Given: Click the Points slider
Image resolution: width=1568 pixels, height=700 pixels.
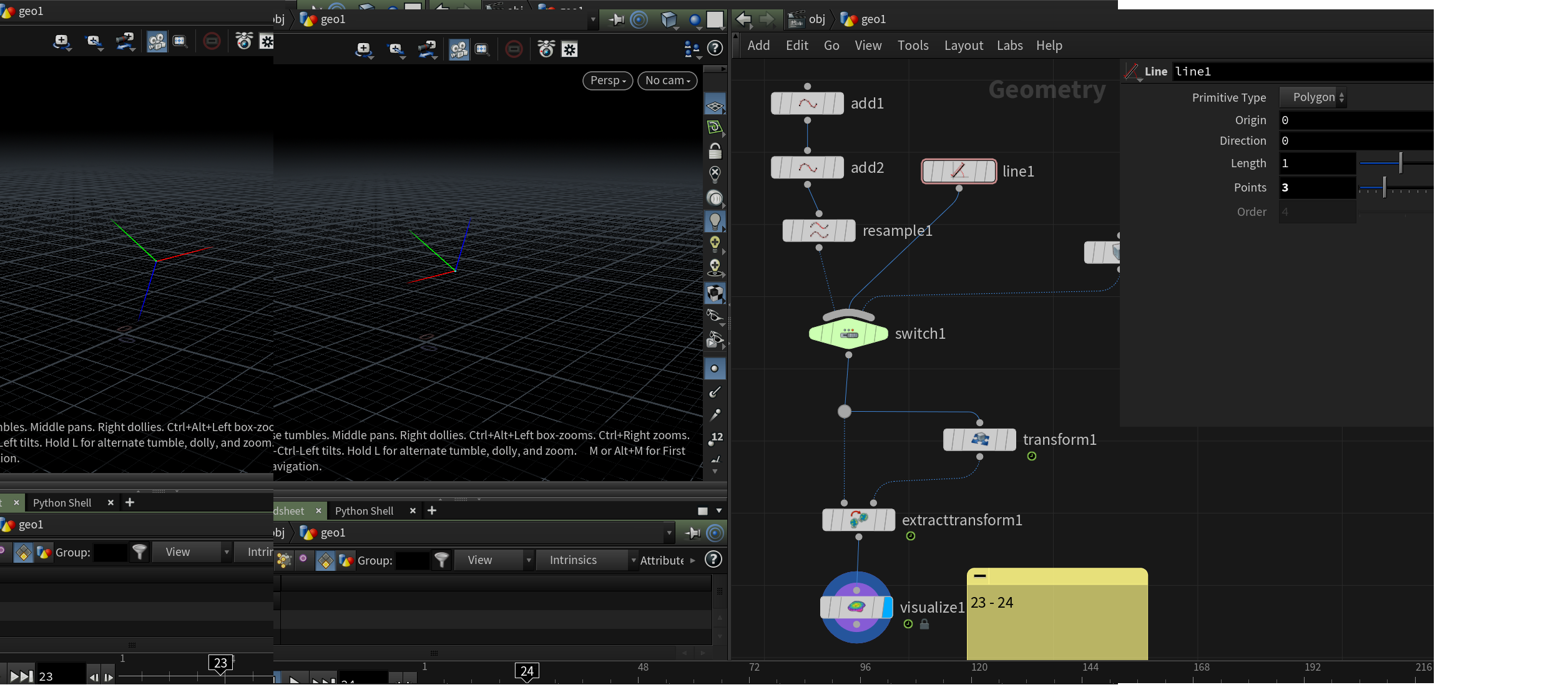Looking at the screenshot, I should [1396, 188].
